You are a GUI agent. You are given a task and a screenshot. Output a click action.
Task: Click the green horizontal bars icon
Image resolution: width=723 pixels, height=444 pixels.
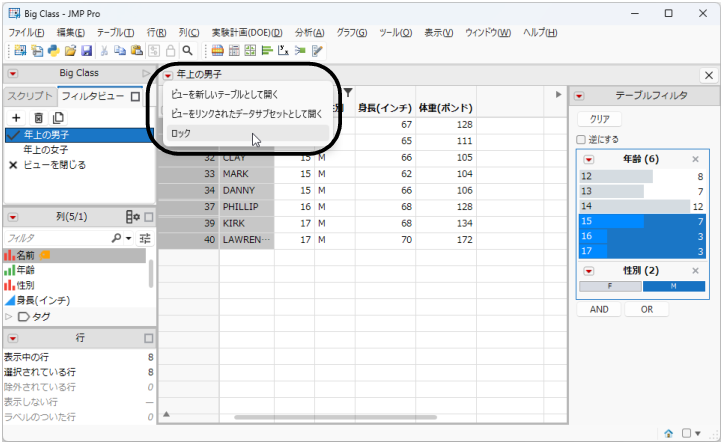coord(267,50)
